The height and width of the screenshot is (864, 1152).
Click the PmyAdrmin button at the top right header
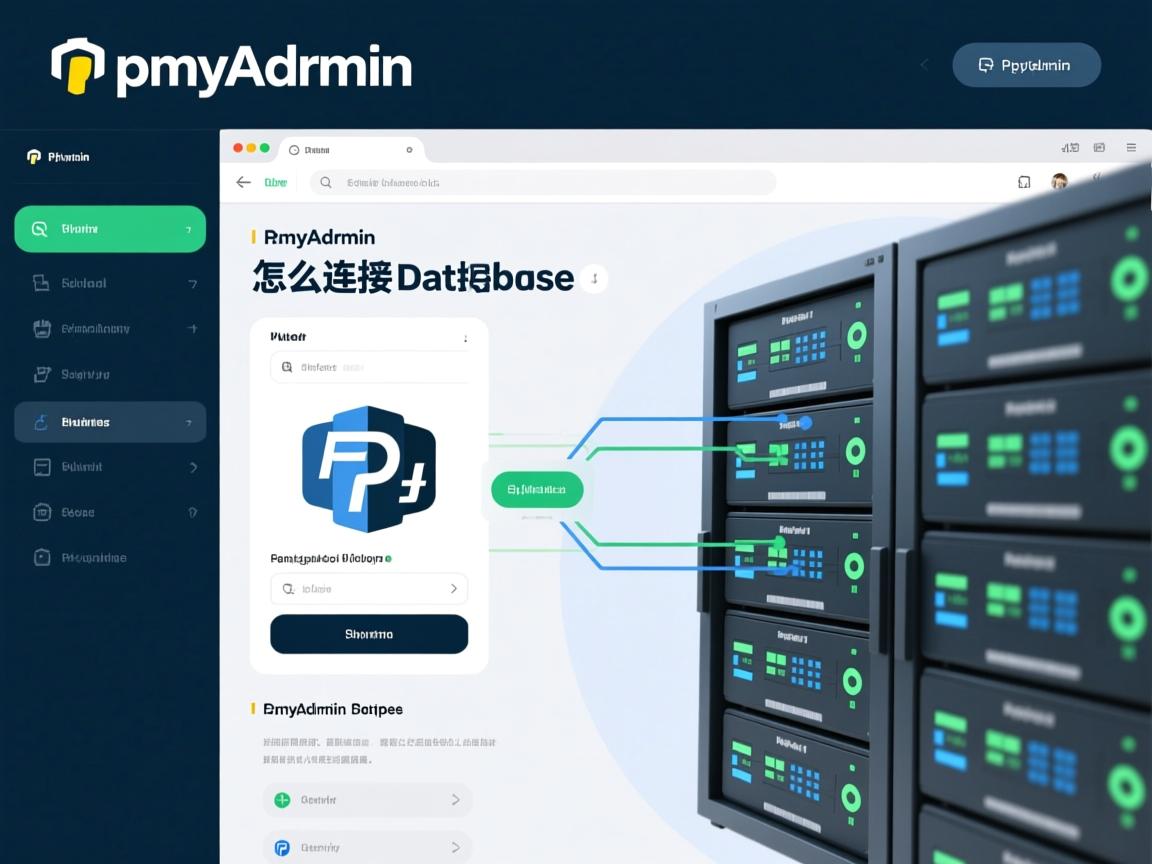1026,64
